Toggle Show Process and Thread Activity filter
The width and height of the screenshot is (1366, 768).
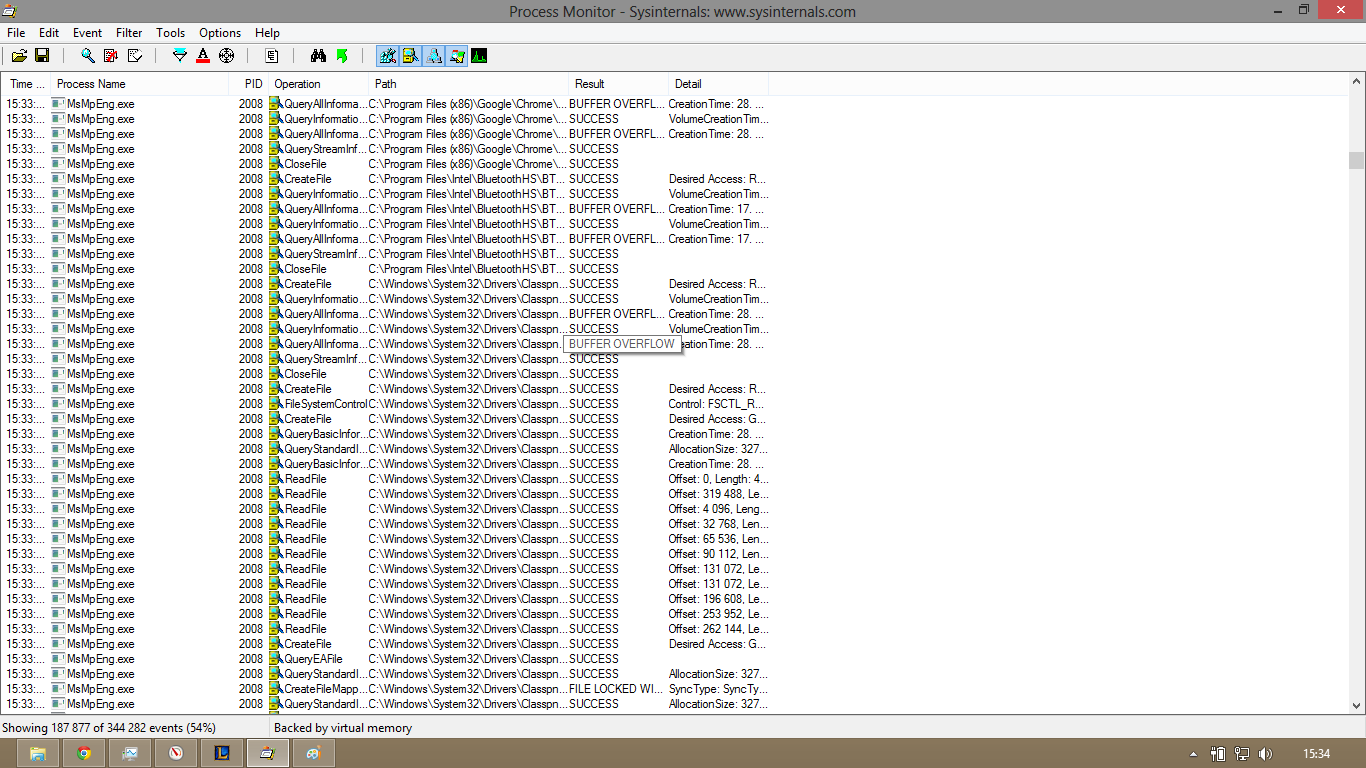pyautogui.click(x=457, y=56)
